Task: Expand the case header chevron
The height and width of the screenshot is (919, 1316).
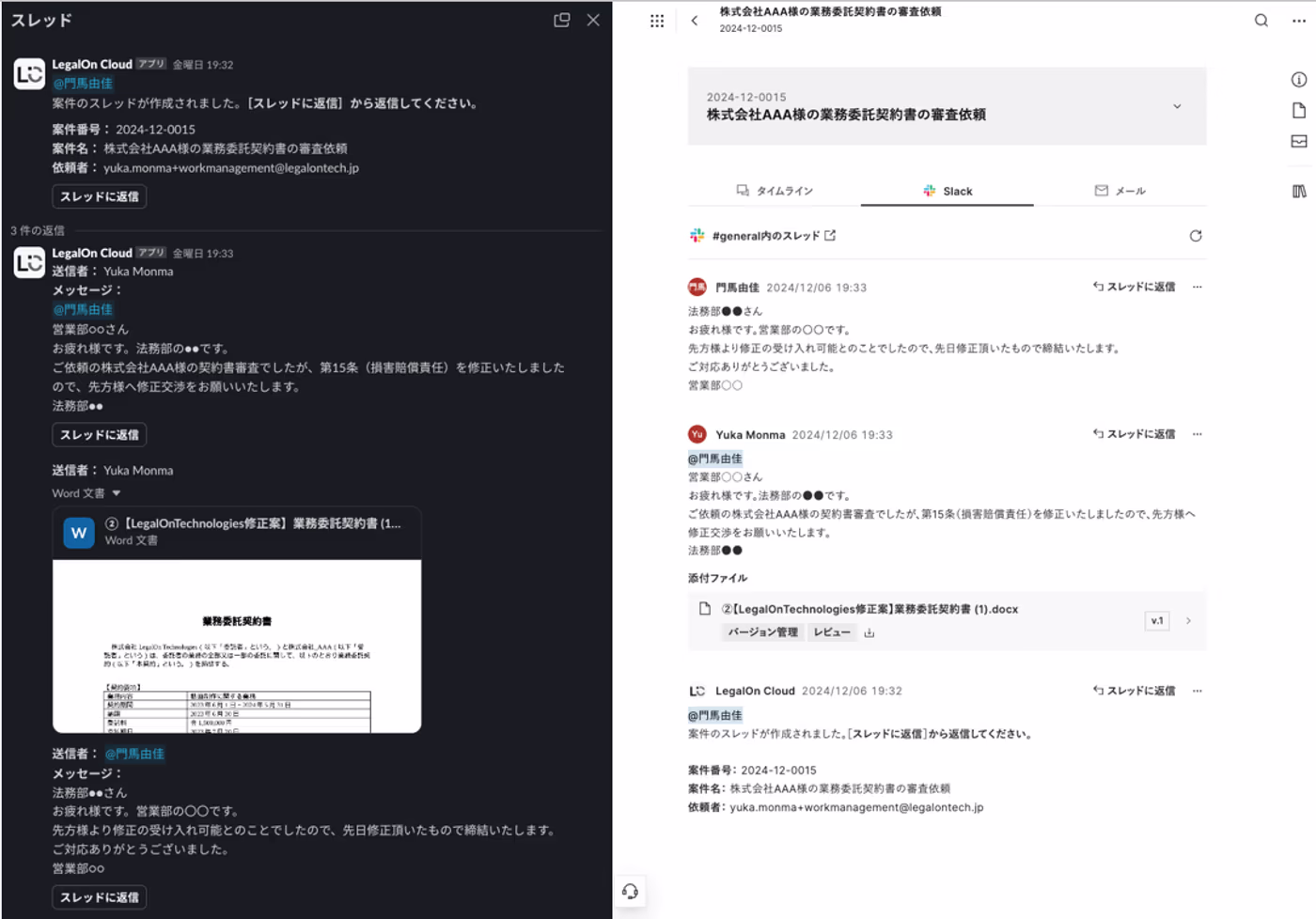Action: click(x=1177, y=107)
